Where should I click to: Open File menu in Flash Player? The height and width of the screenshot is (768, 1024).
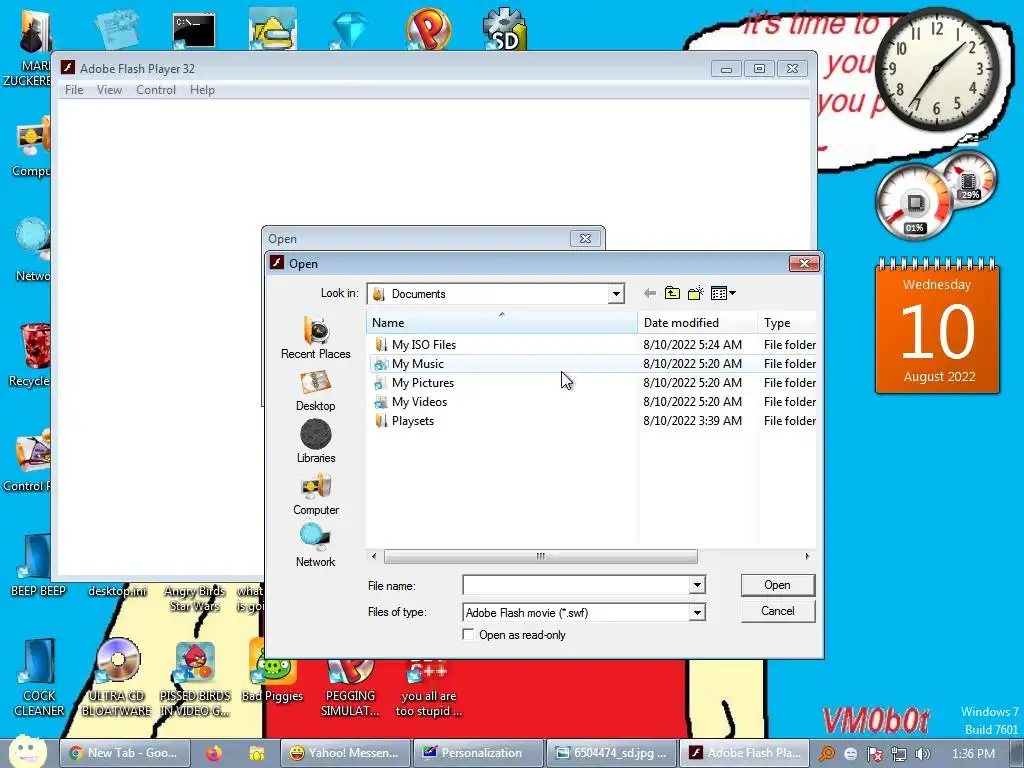click(x=74, y=90)
